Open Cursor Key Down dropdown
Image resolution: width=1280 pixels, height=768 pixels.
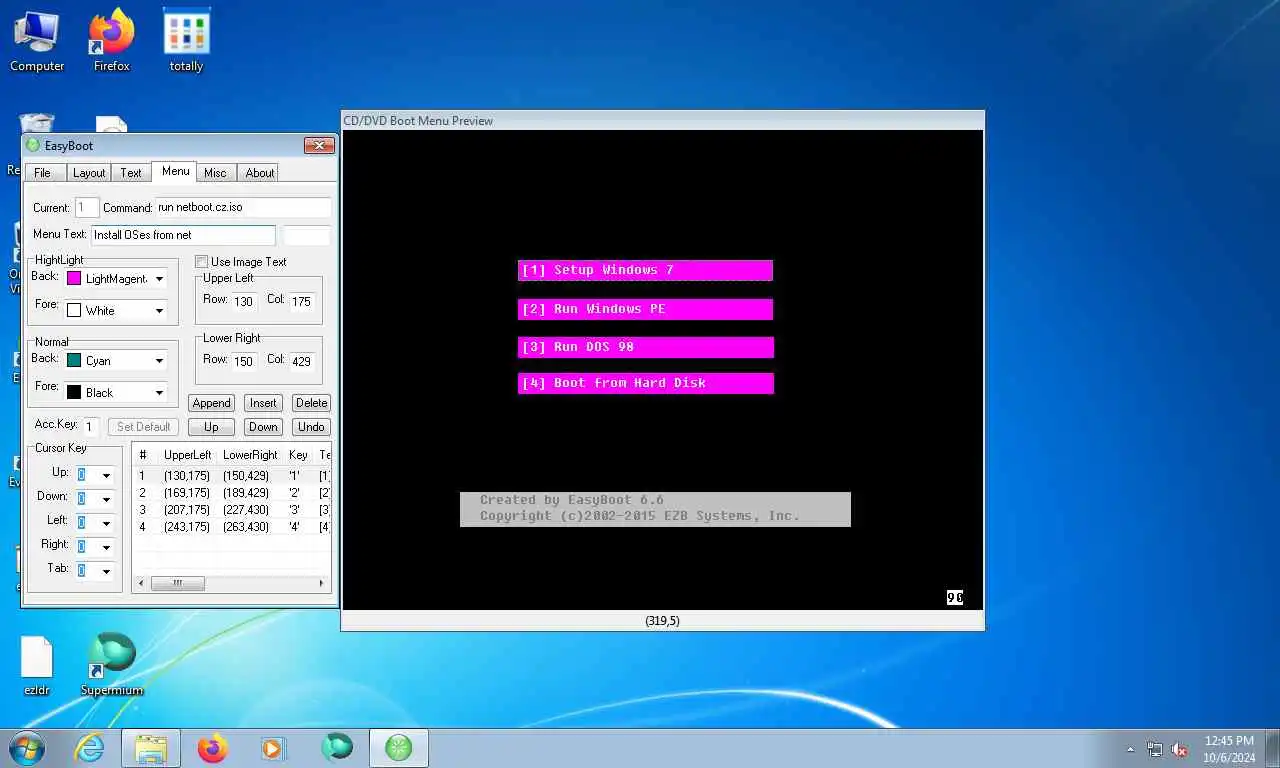pos(106,500)
